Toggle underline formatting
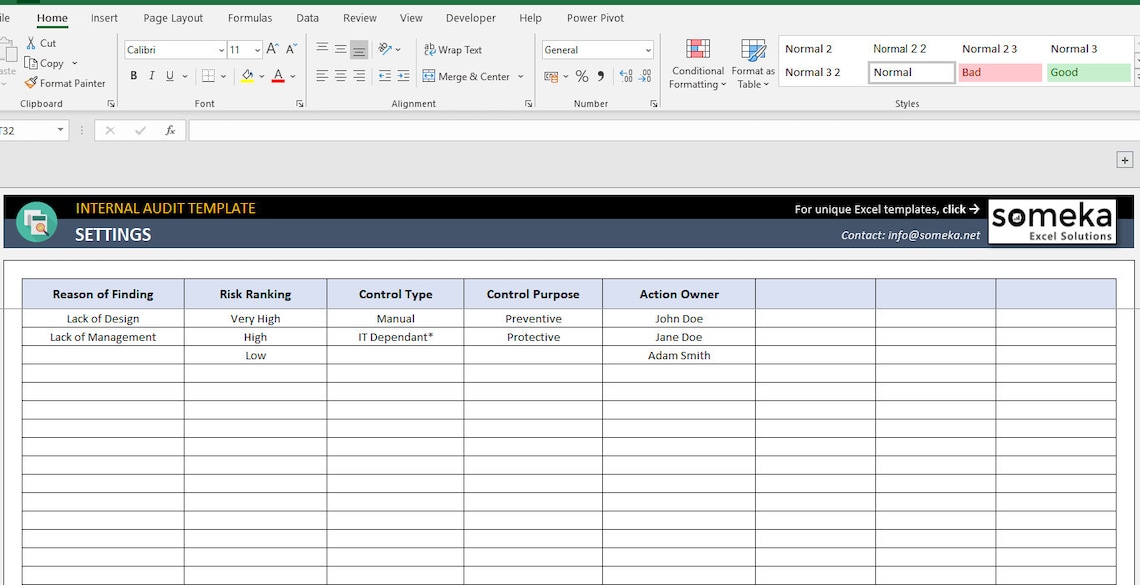The height and width of the screenshot is (585, 1140). point(169,75)
